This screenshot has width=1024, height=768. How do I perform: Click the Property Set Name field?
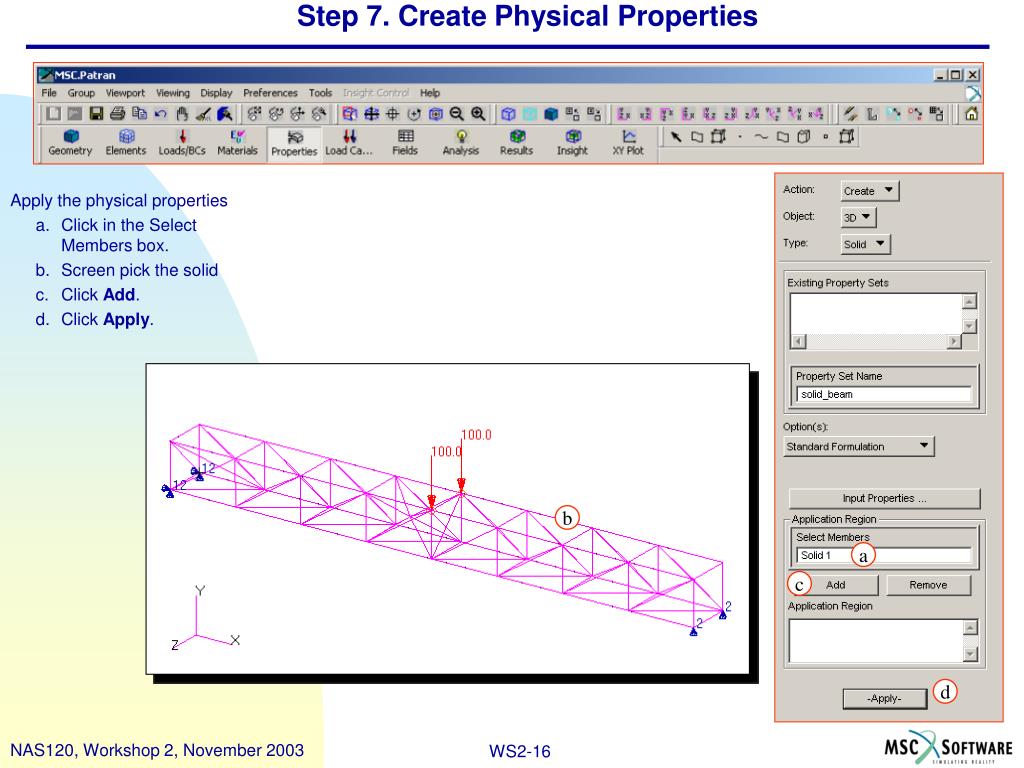click(884, 394)
